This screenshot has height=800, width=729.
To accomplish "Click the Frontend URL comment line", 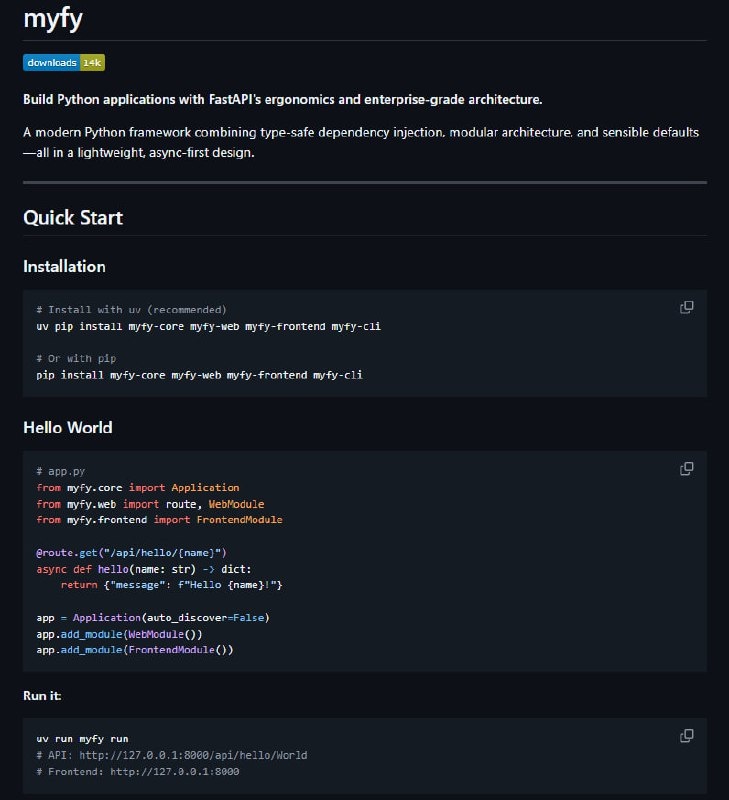I will [138, 772].
